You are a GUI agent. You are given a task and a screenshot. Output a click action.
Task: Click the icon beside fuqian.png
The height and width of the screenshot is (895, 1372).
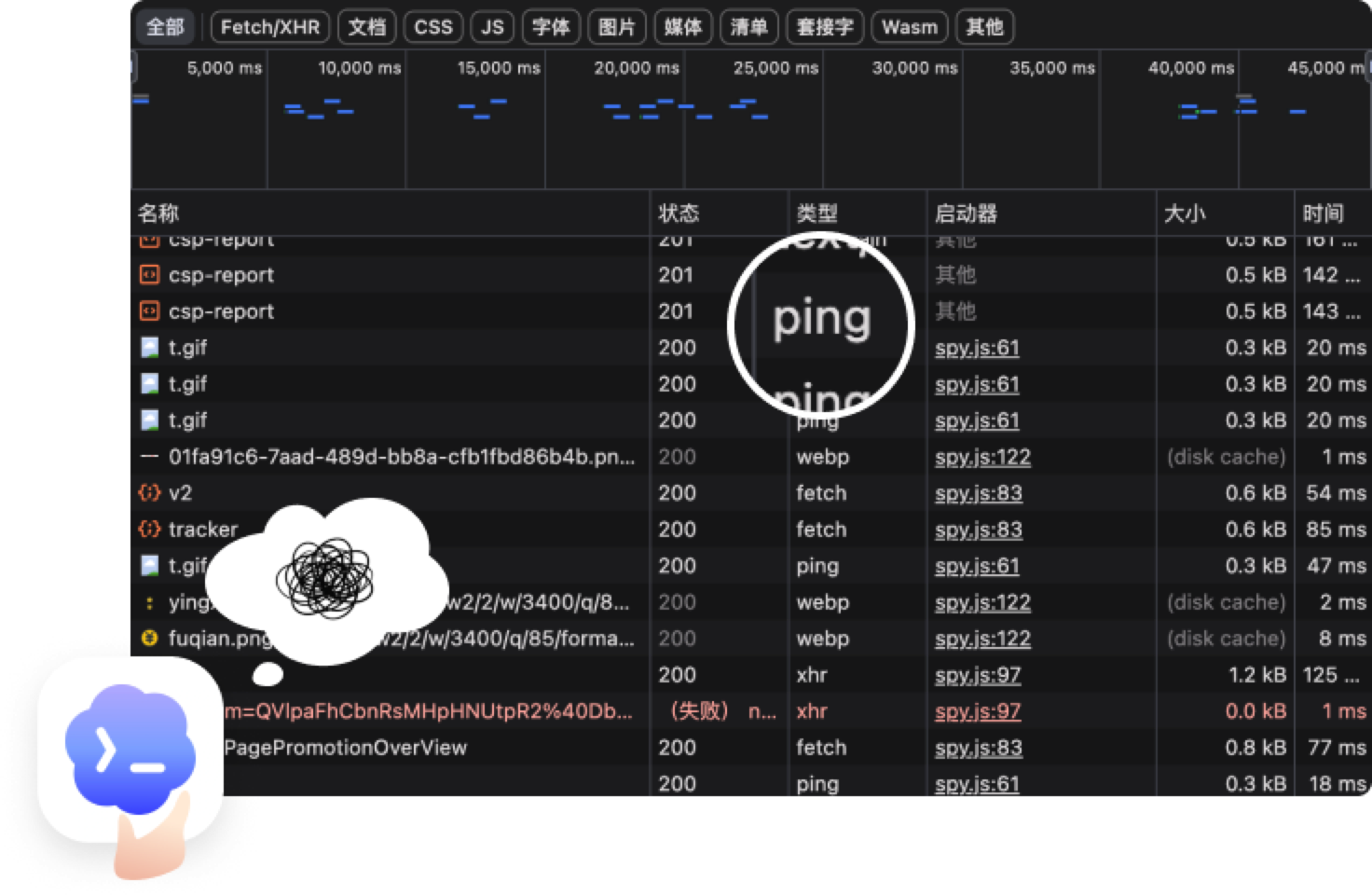coord(149,639)
